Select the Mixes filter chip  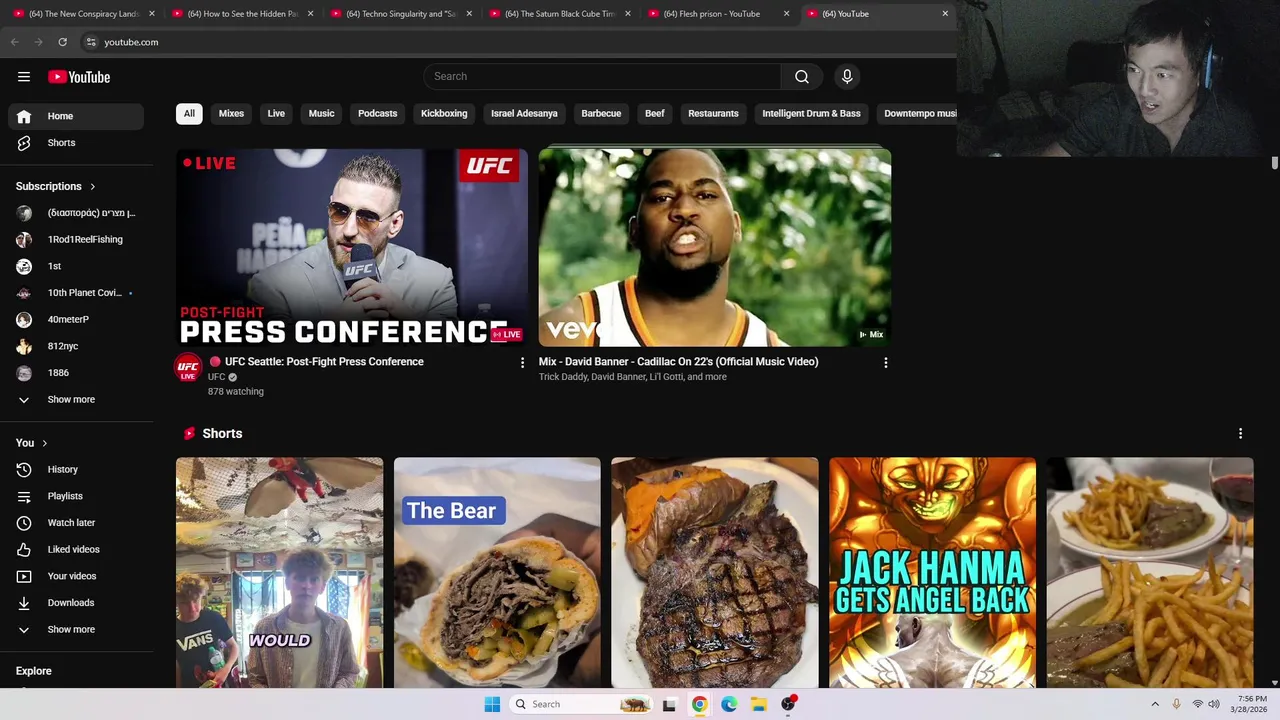(231, 114)
